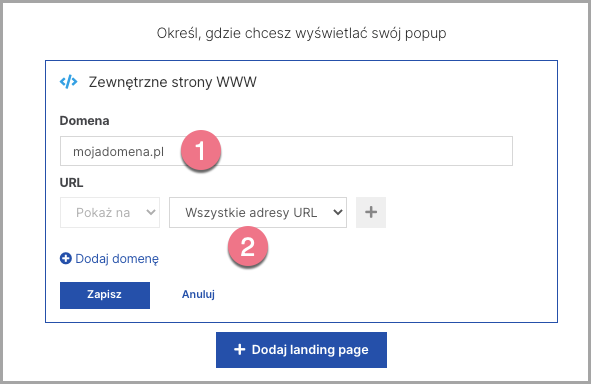Click the Dodaj landing page button
The width and height of the screenshot is (591, 384).
[x=301, y=350]
